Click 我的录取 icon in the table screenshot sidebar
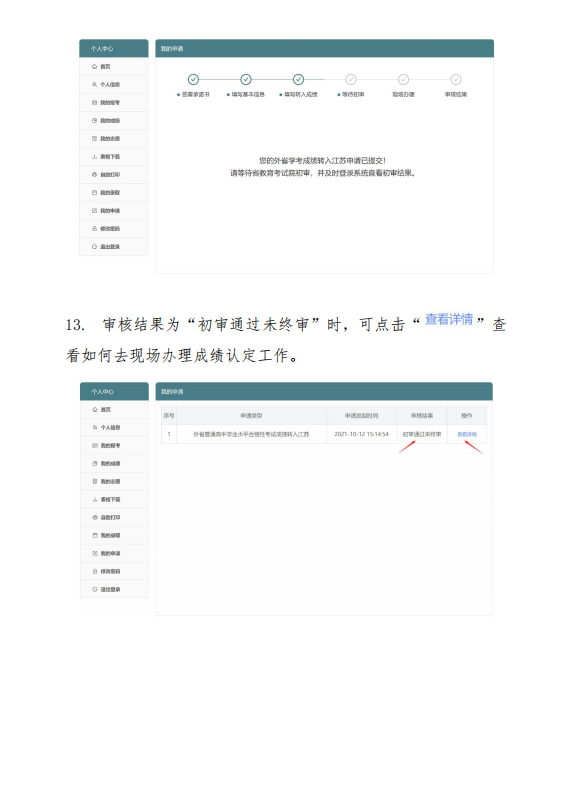This screenshot has height=798, width=573. coord(95,535)
